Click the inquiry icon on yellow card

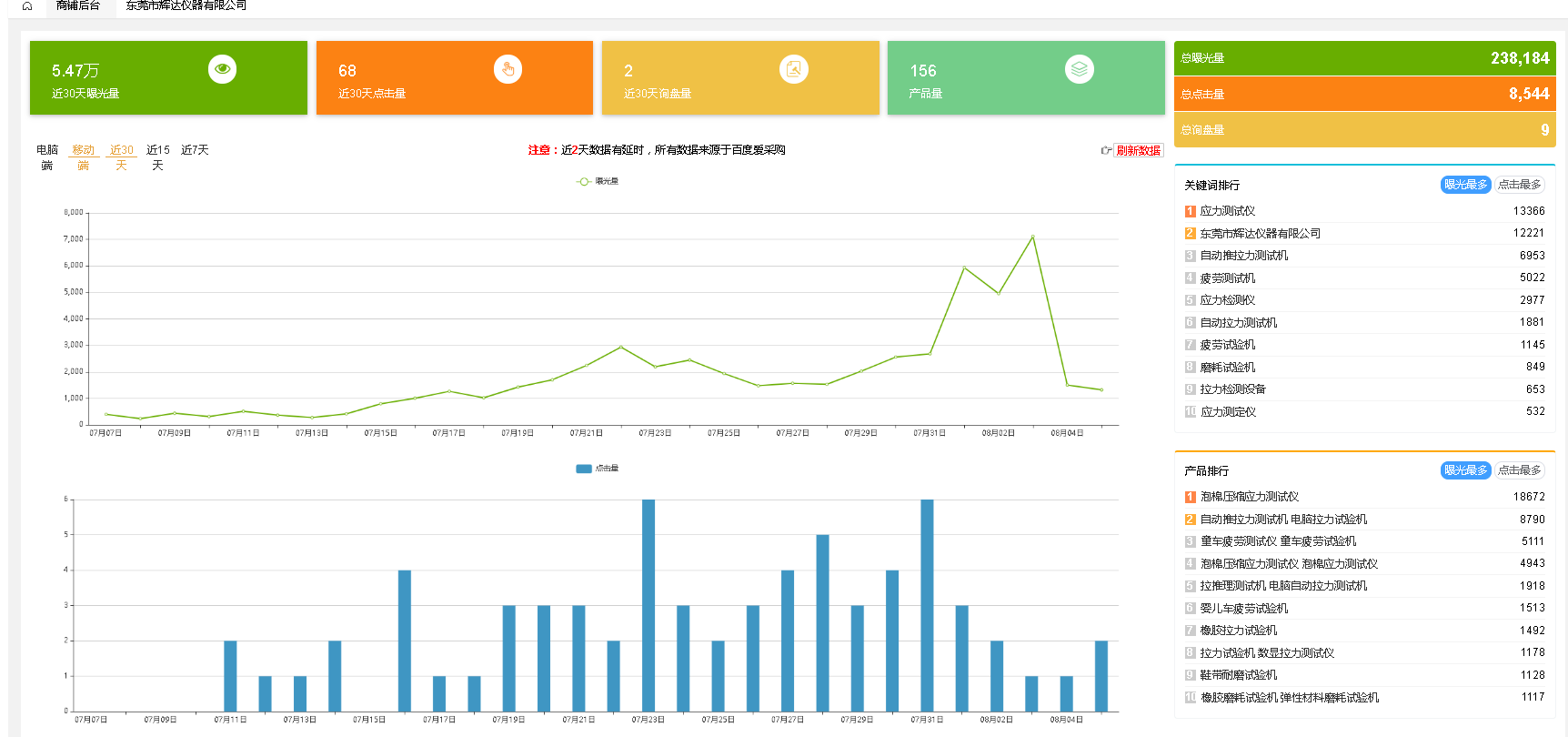793,69
